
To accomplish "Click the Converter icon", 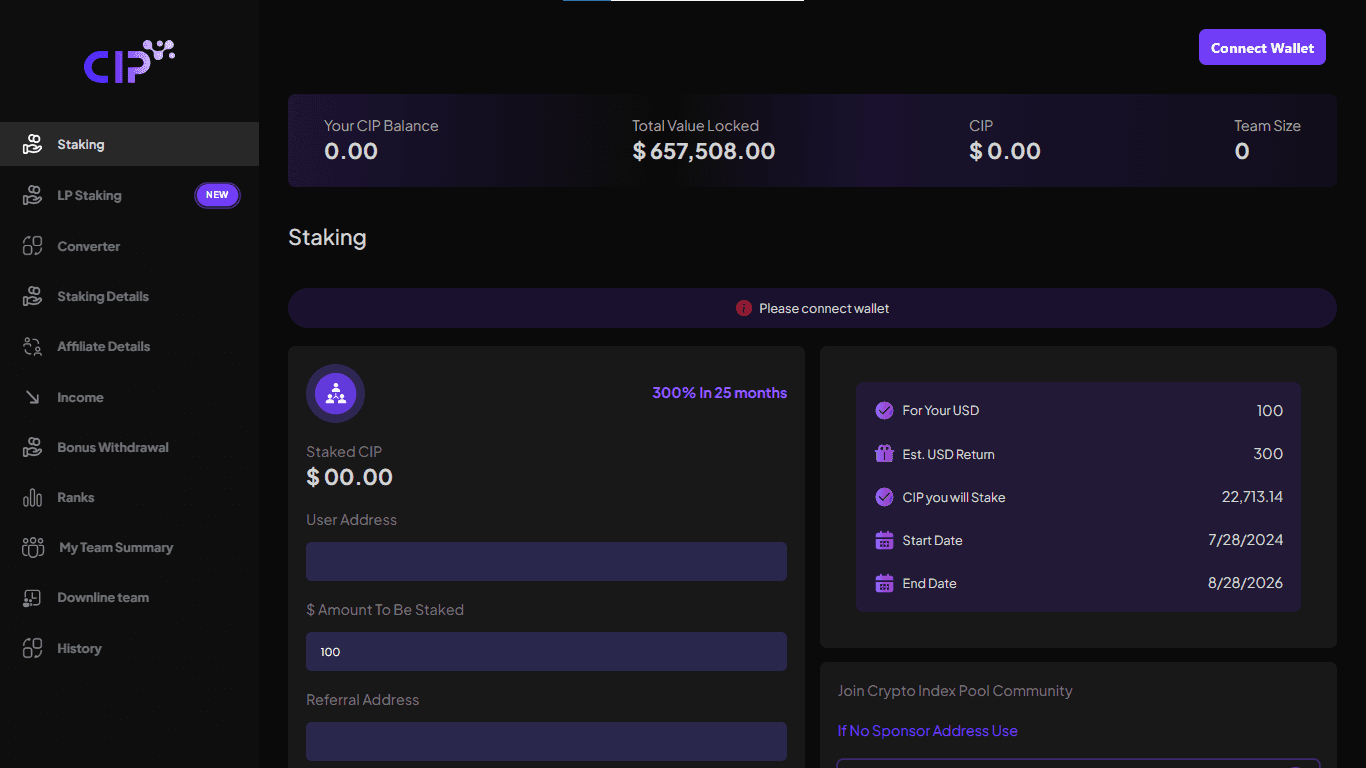I will tap(32, 246).
